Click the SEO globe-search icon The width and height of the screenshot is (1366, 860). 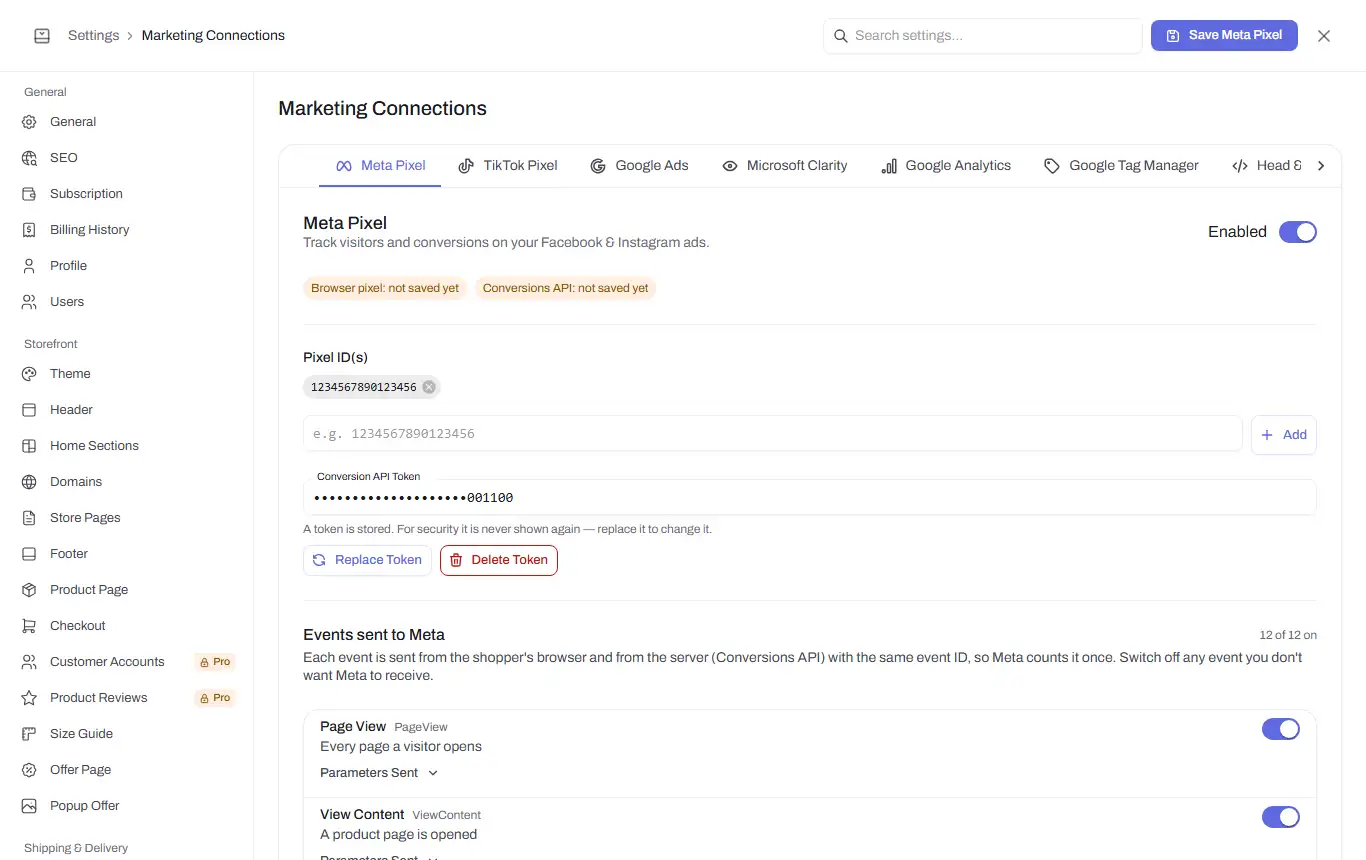point(29,158)
